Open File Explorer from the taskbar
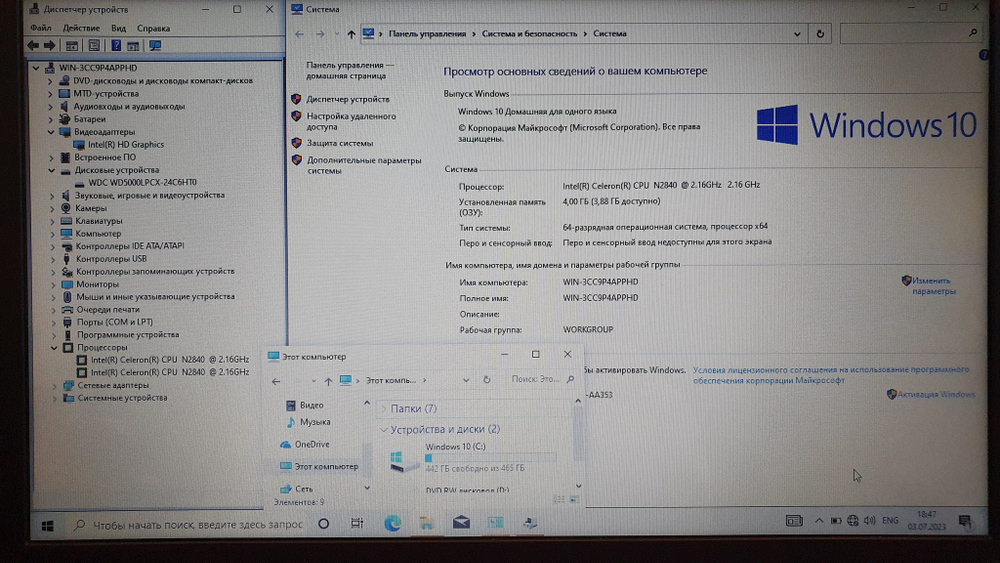1000x563 pixels. pyautogui.click(x=427, y=523)
